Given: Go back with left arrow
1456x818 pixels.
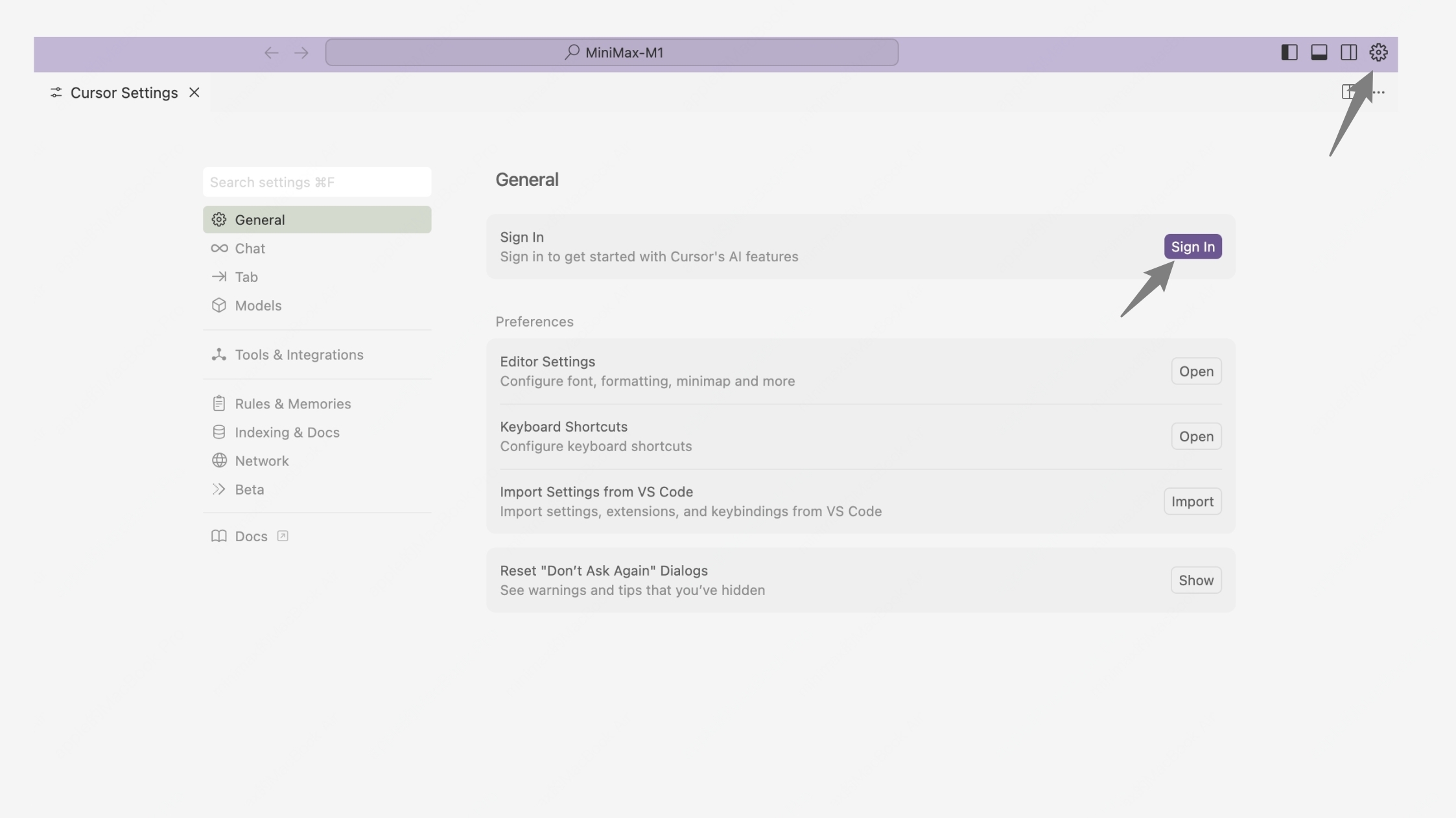Looking at the screenshot, I should click(x=271, y=53).
